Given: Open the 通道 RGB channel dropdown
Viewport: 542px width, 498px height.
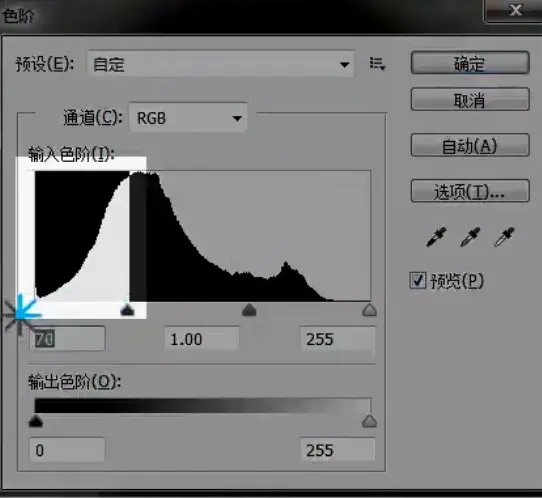Looking at the screenshot, I should pos(188,118).
